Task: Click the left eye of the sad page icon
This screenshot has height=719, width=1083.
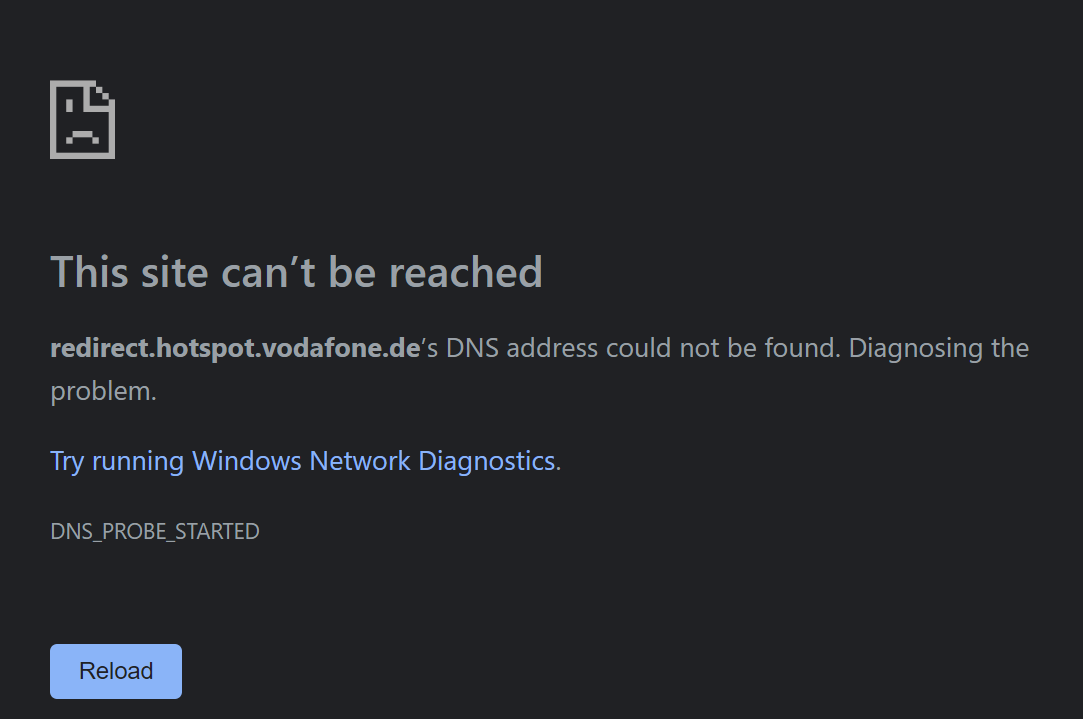Action: click(x=68, y=105)
